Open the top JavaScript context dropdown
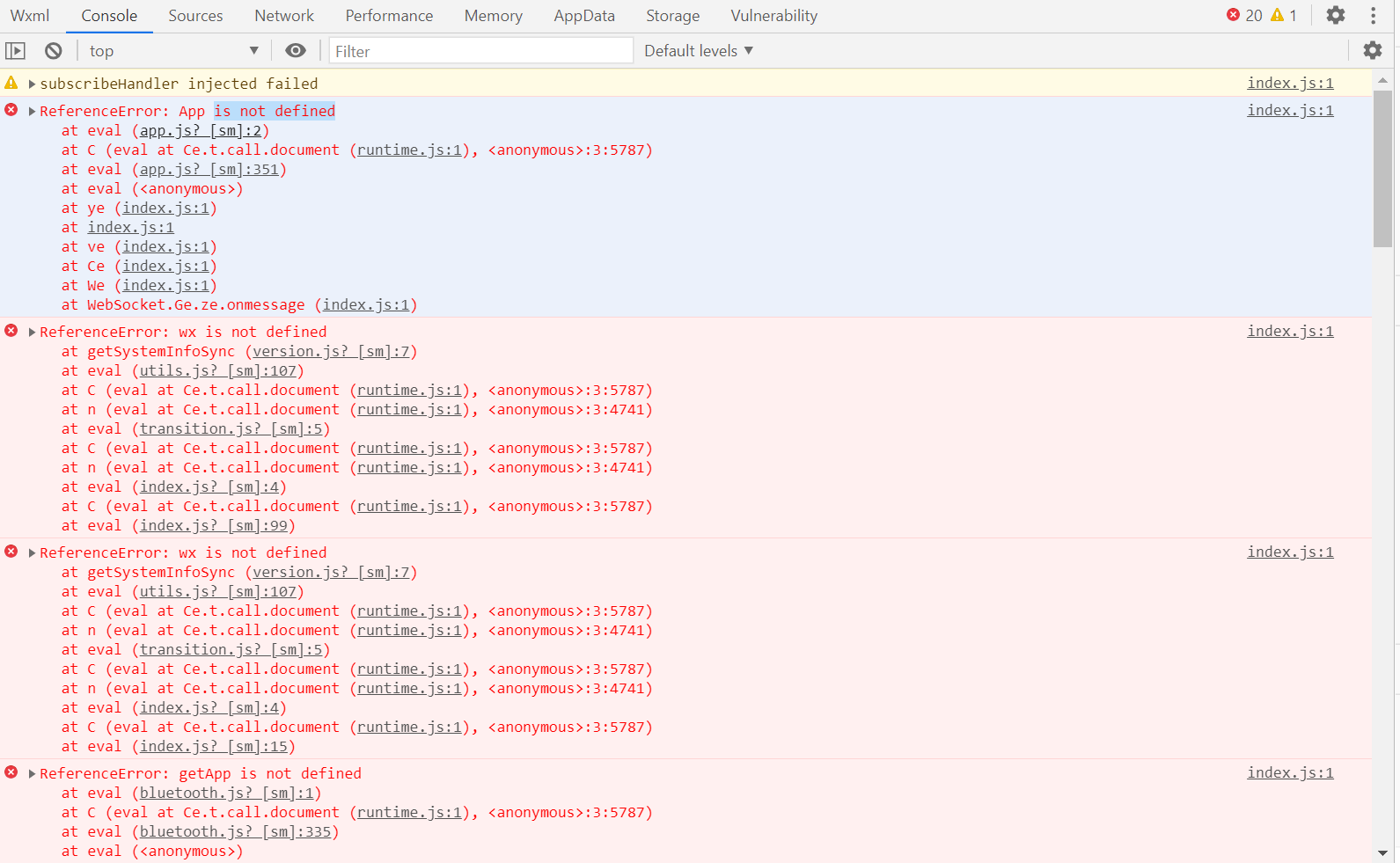 (x=173, y=51)
